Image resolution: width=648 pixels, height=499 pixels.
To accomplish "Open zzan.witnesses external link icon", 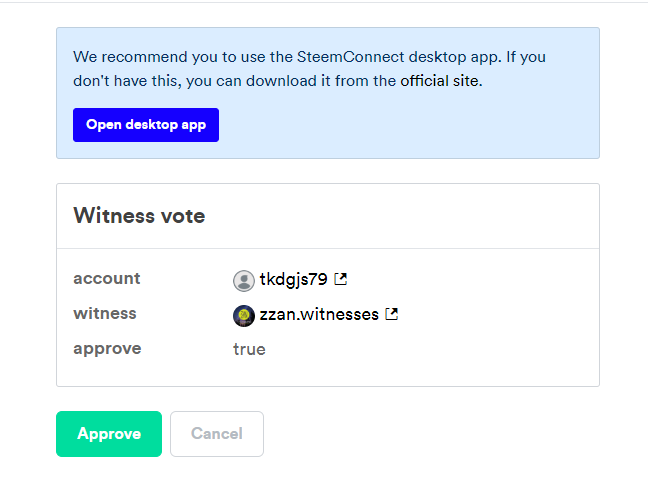I will pos(391,314).
